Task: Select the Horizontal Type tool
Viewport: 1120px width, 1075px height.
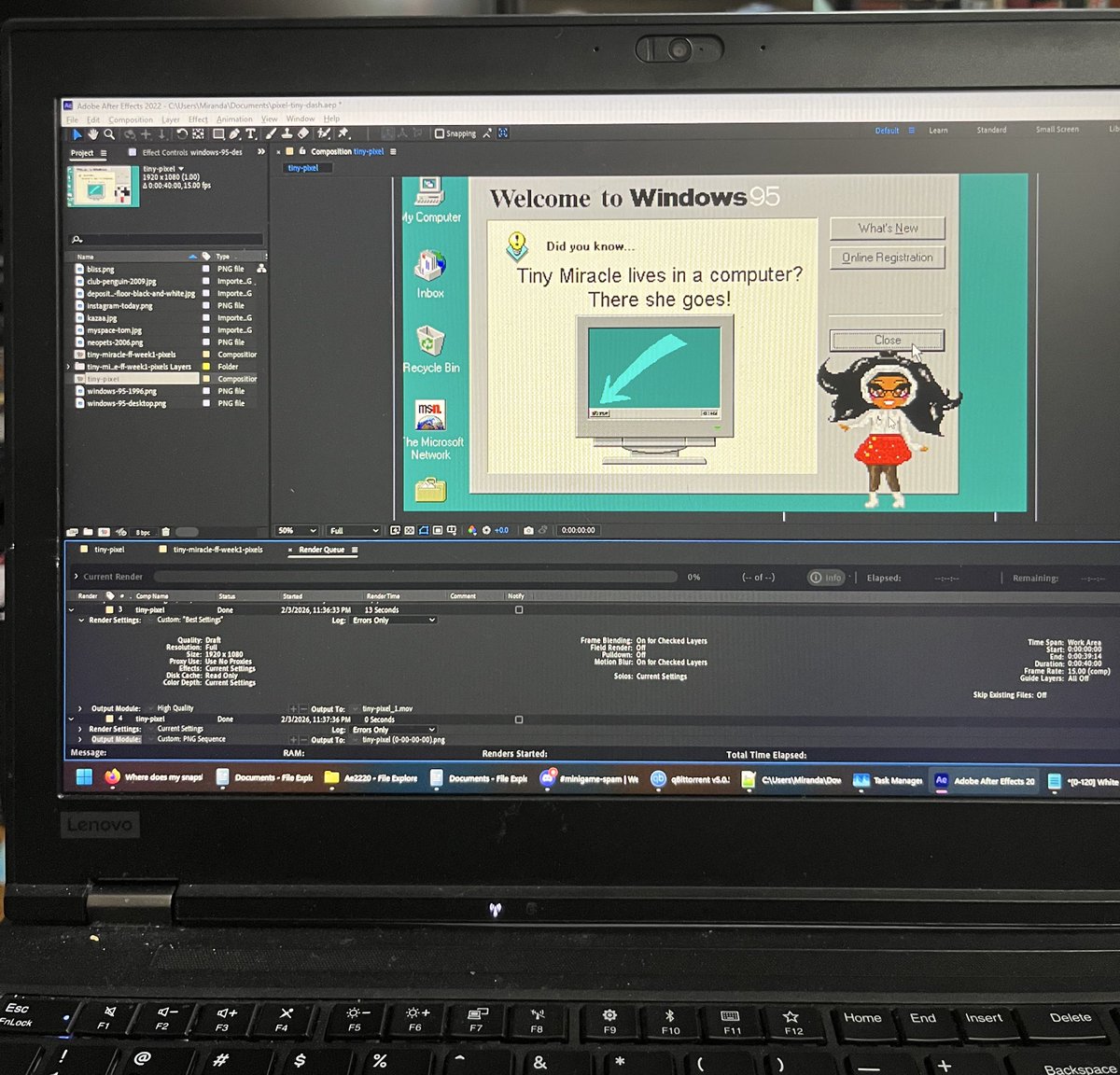Action: click(250, 134)
